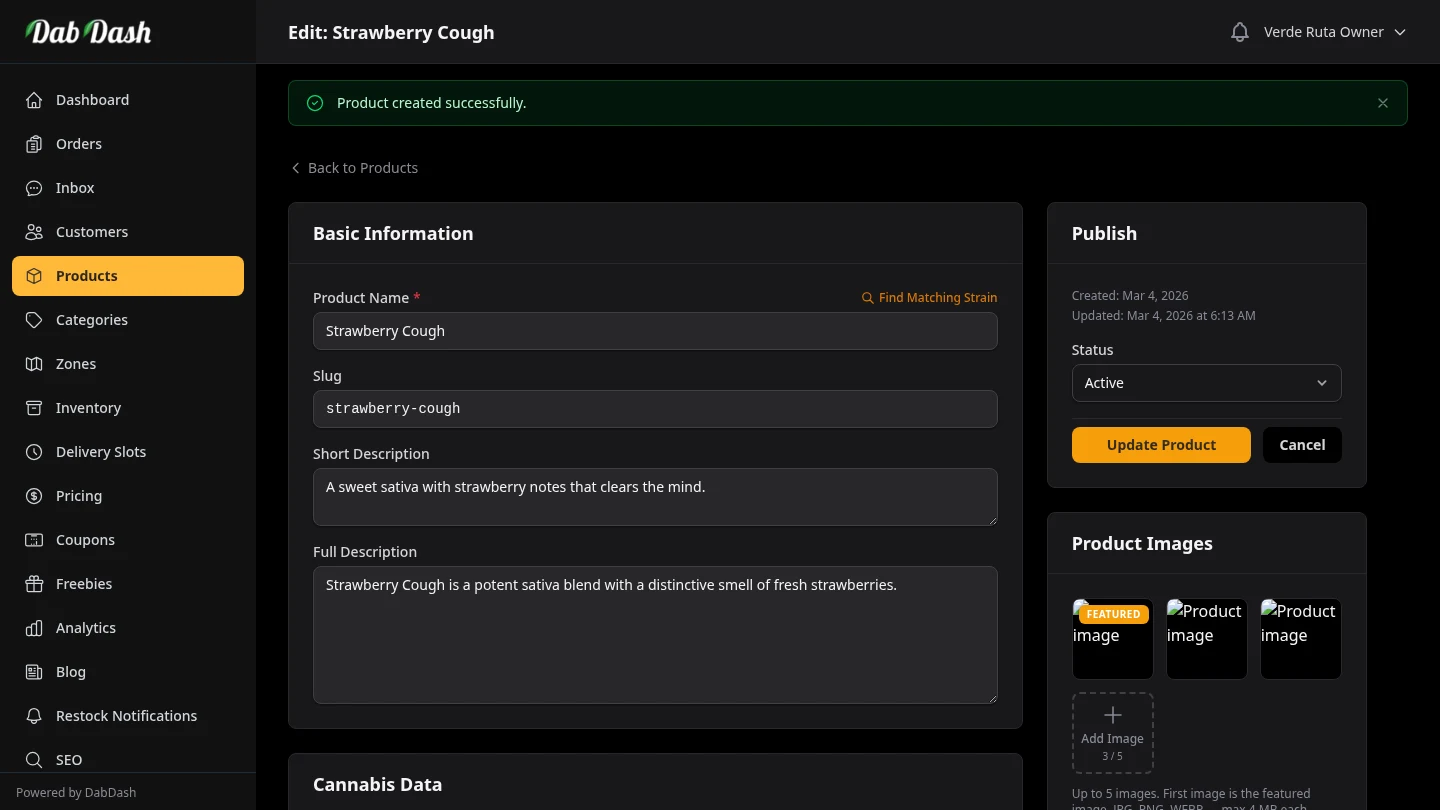Use Find Matching Strain for product name

point(929,297)
